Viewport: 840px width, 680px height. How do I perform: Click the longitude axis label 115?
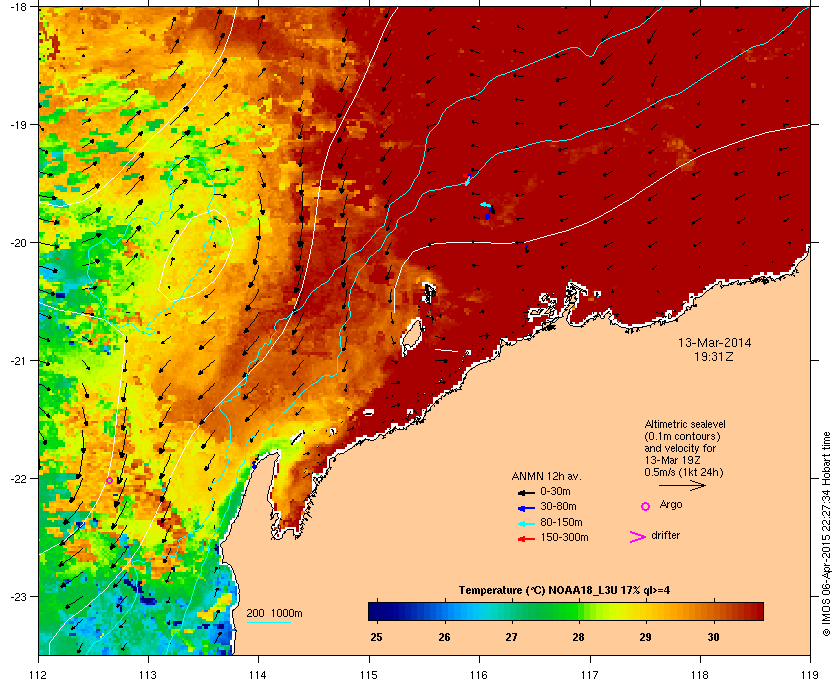pyautogui.click(x=369, y=674)
